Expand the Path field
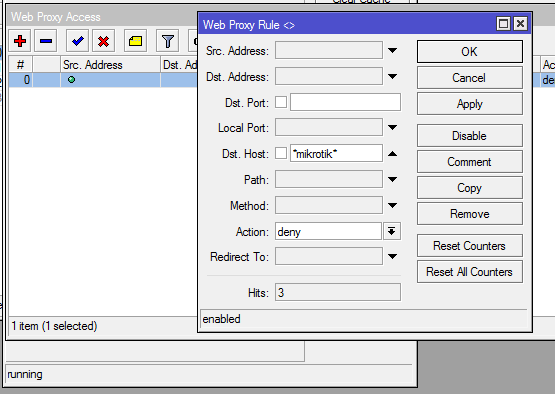This screenshot has width=555, height=394. [x=392, y=179]
